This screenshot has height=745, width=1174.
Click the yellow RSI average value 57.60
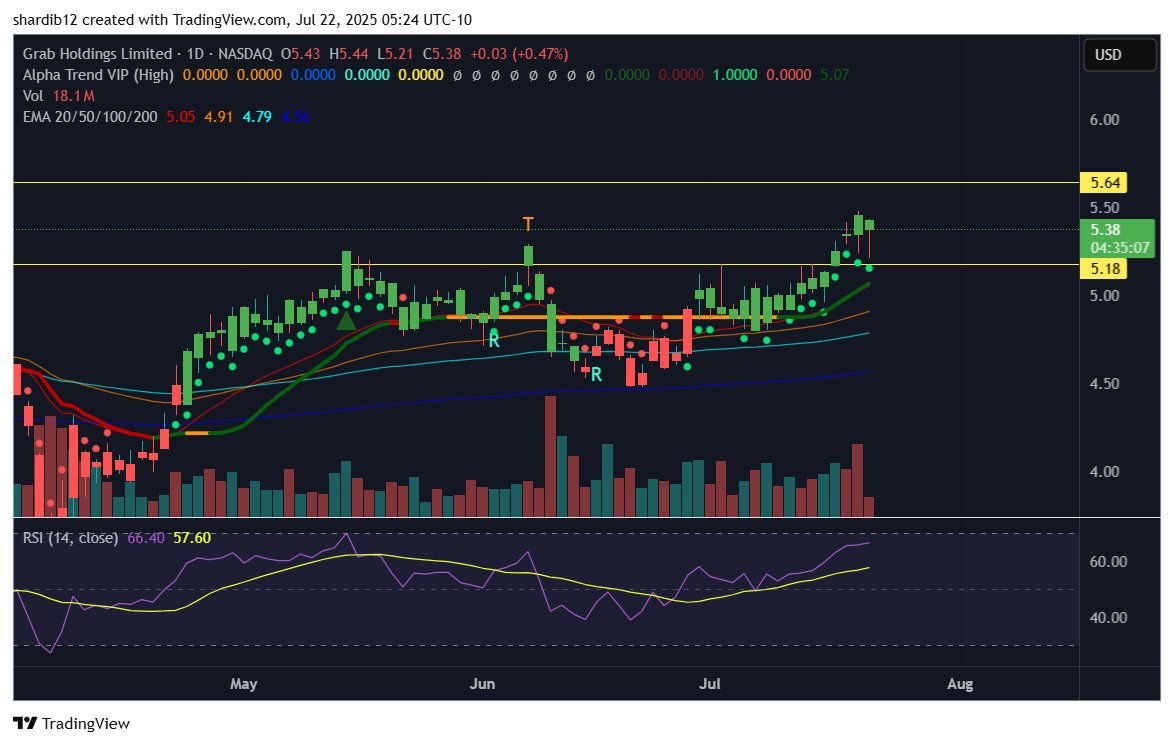coord(192,538)
